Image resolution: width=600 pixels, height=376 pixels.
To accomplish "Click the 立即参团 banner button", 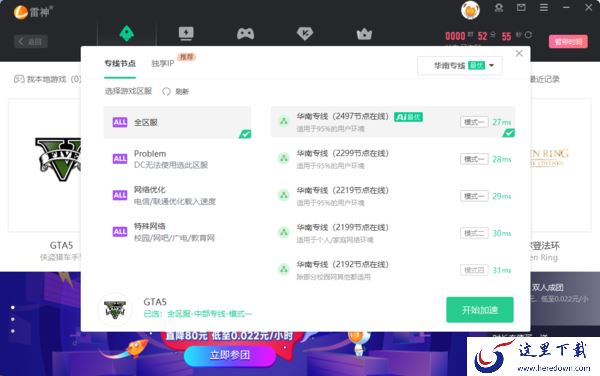I will pyautogui.click(x=230, y=355).
